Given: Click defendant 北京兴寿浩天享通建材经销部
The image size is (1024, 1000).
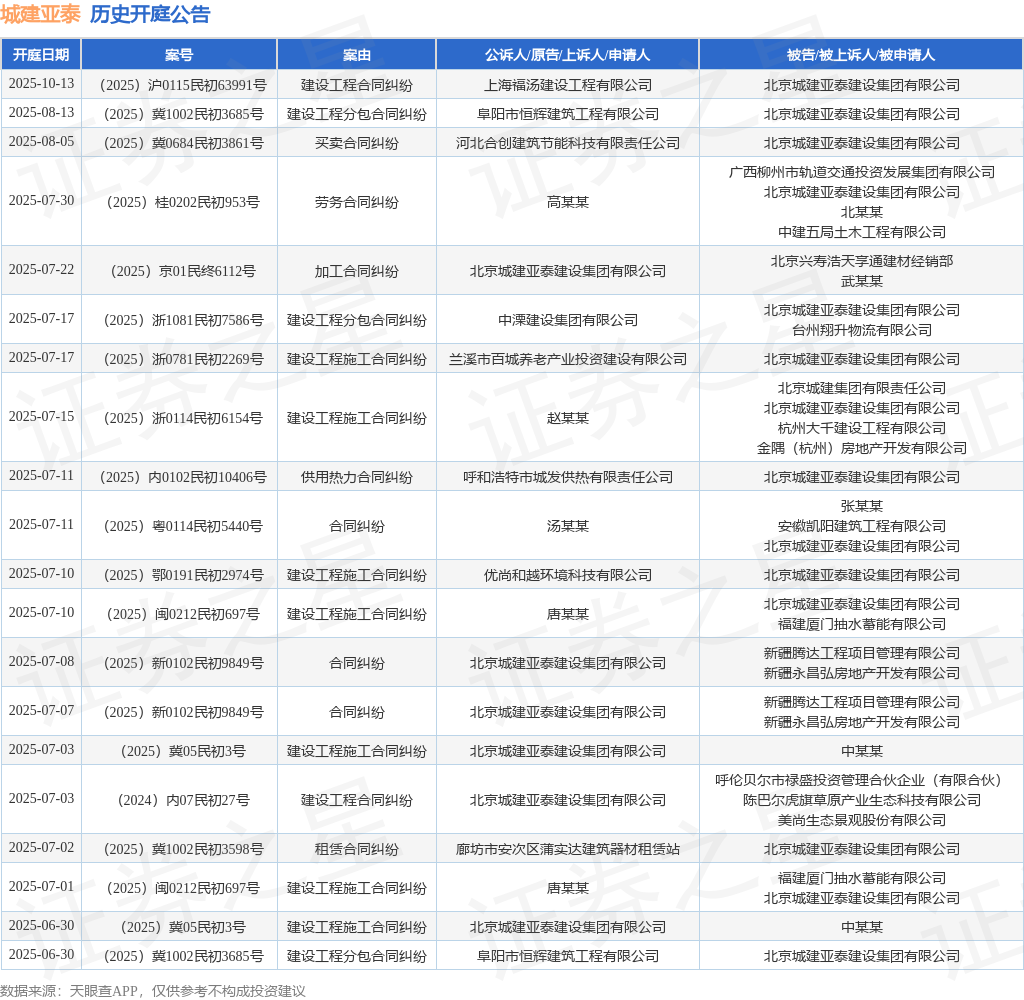Looking at the screenshot, I should tap(861, 261).
